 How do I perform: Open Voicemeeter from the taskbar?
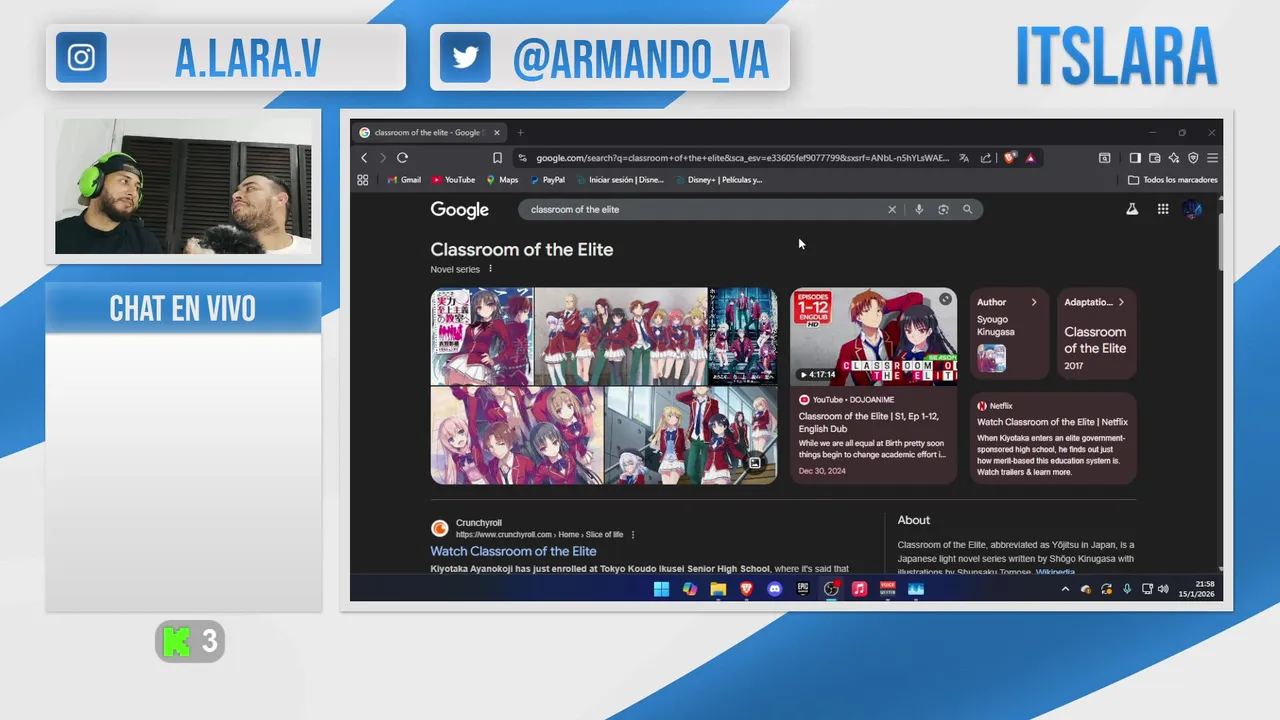pos(887,589)
